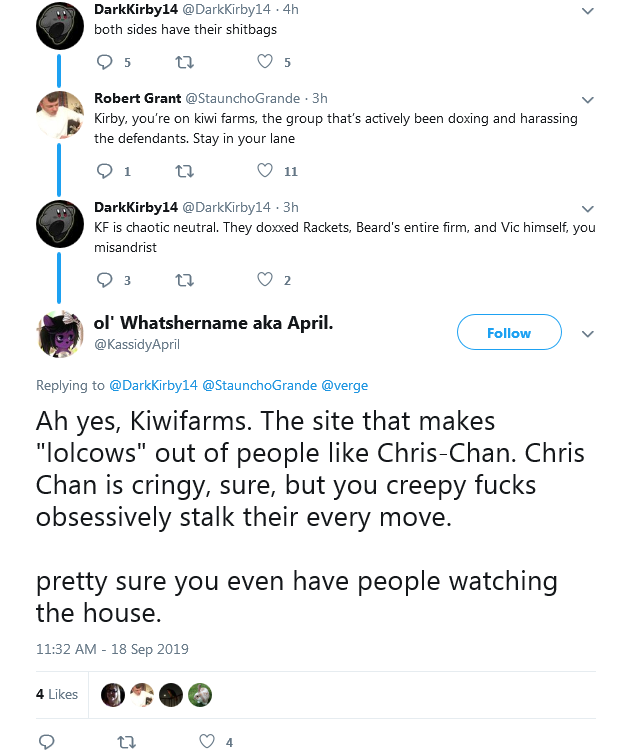Open dropdown chevron next to Follow button

point(588,334)
